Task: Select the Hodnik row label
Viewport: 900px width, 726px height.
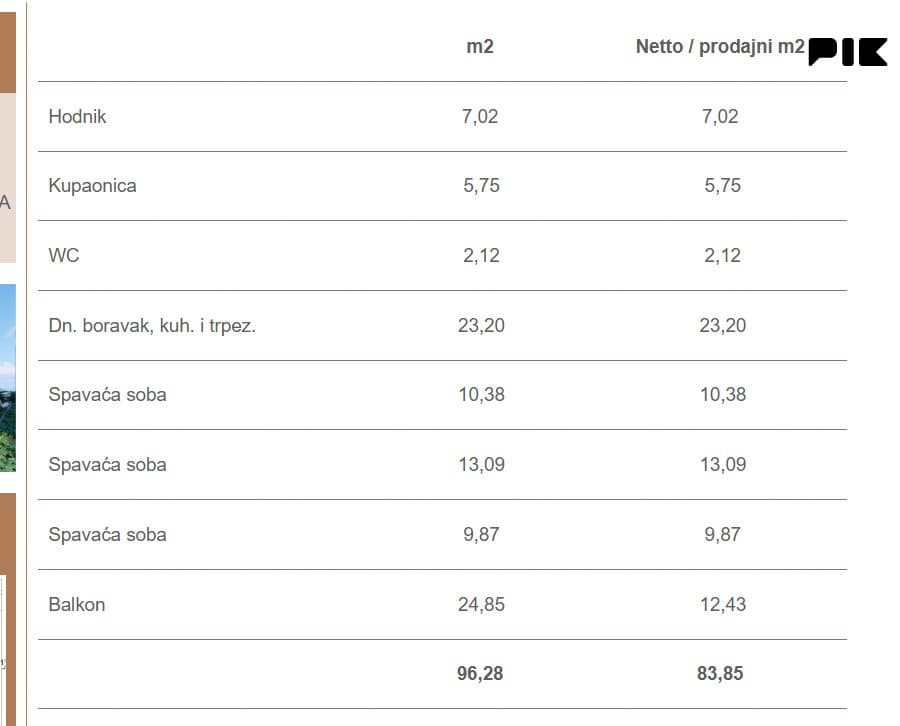Action: 77,117
